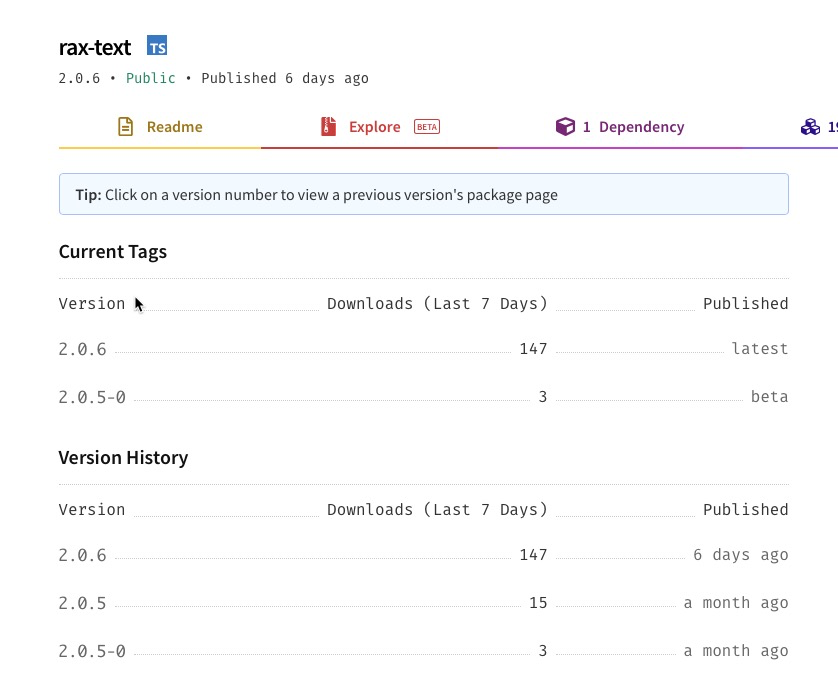
Task: Click the 2.0.6 version text in header
Action: tap(79, 78)
